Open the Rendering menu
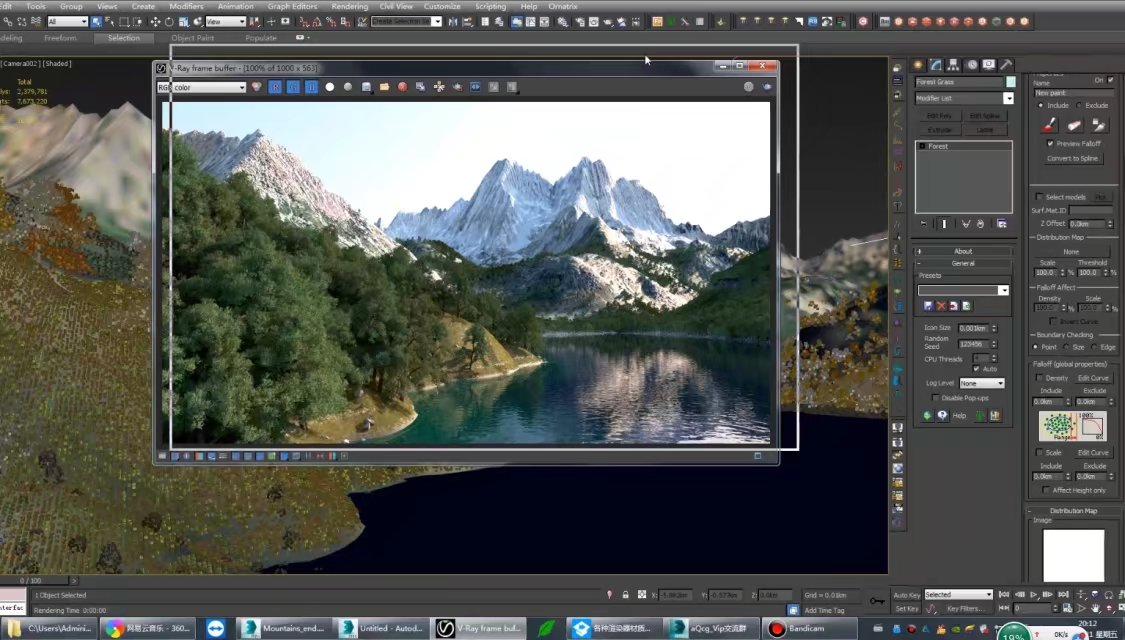The height and width of the screenshot is (640, 1125). [x=349, y=6]
